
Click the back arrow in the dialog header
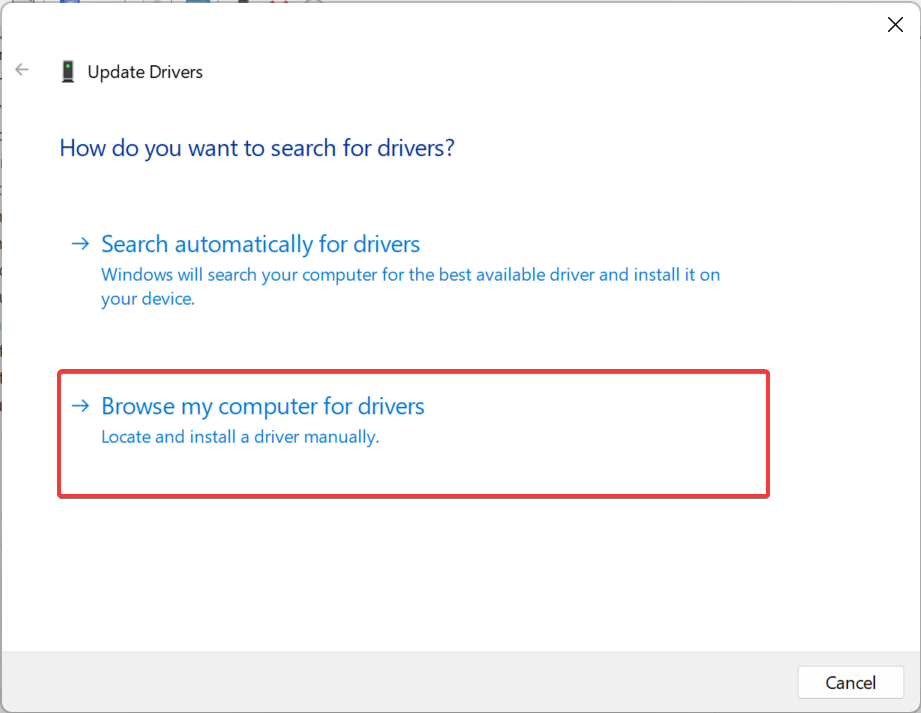22,71
